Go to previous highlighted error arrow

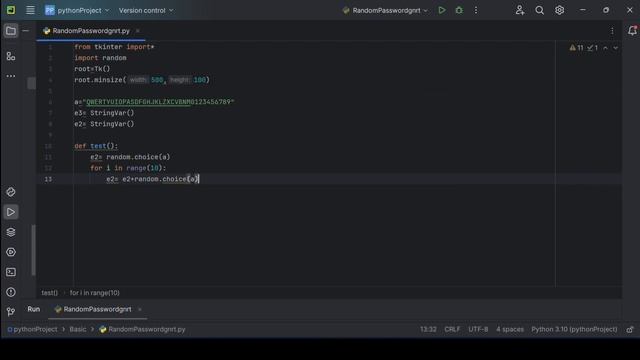point(605,48)
